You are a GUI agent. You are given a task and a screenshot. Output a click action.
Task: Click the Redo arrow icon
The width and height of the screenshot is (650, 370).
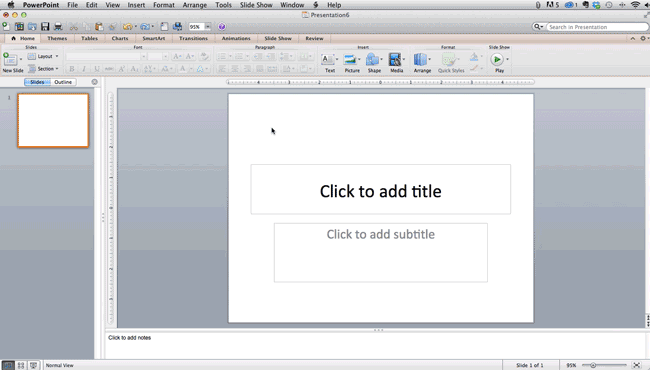click(144, 27)
